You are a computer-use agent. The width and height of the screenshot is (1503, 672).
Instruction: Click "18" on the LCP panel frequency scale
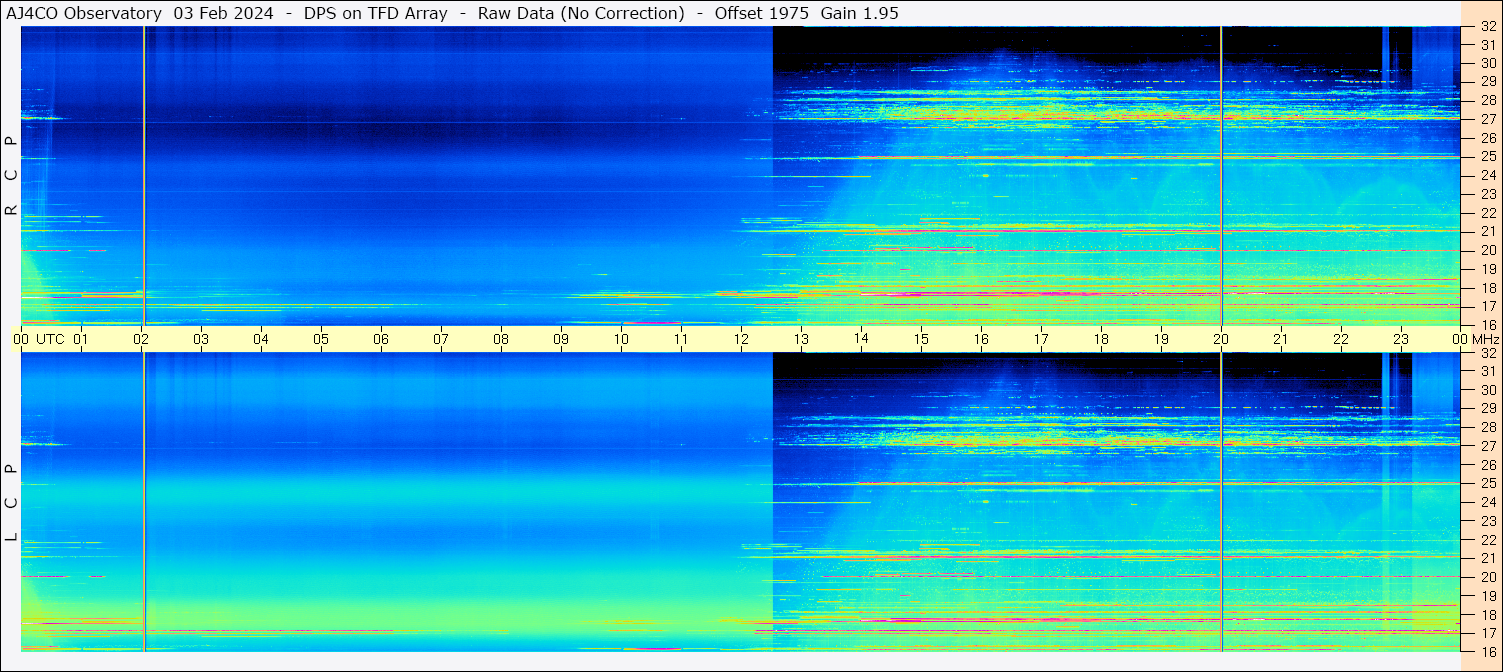click(x=1487, y=615)
